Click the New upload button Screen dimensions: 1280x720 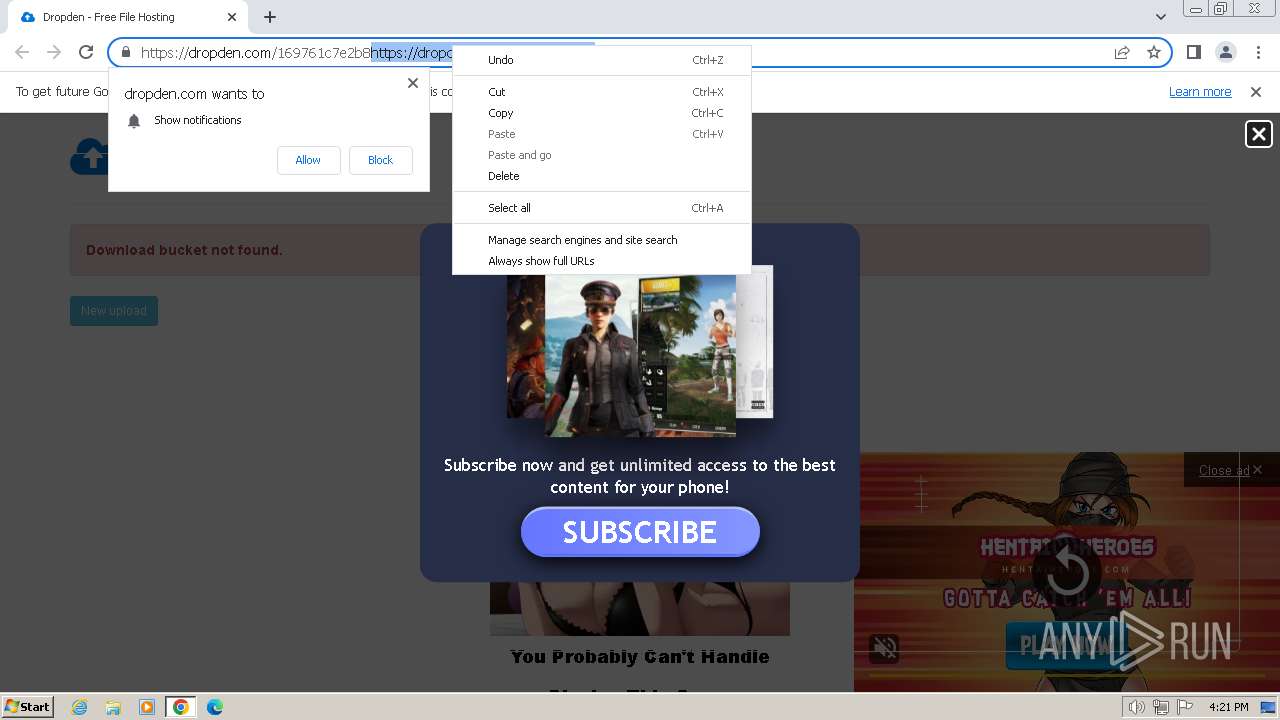point(114,311)
